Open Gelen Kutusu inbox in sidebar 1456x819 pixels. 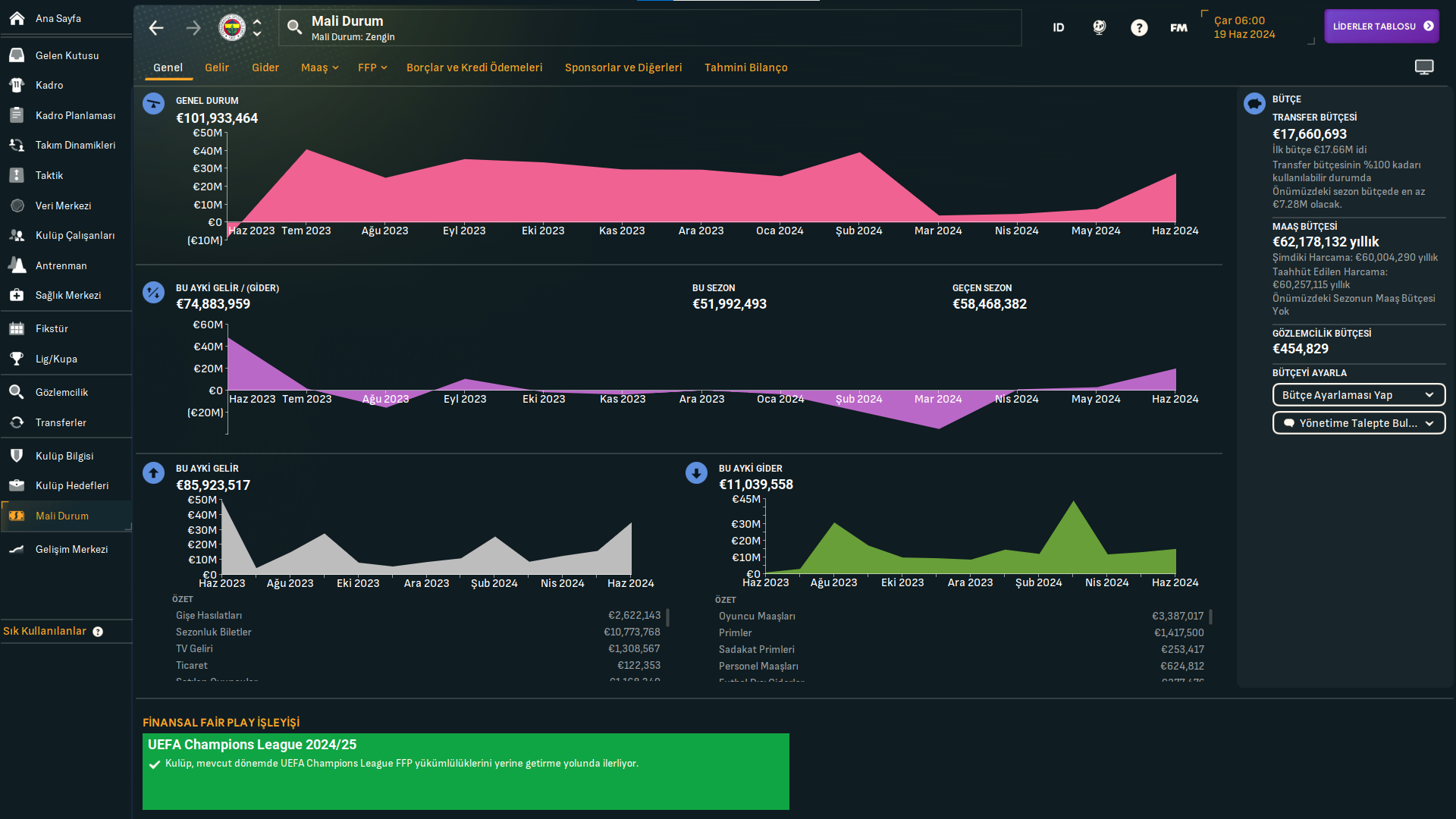[67, 55]
